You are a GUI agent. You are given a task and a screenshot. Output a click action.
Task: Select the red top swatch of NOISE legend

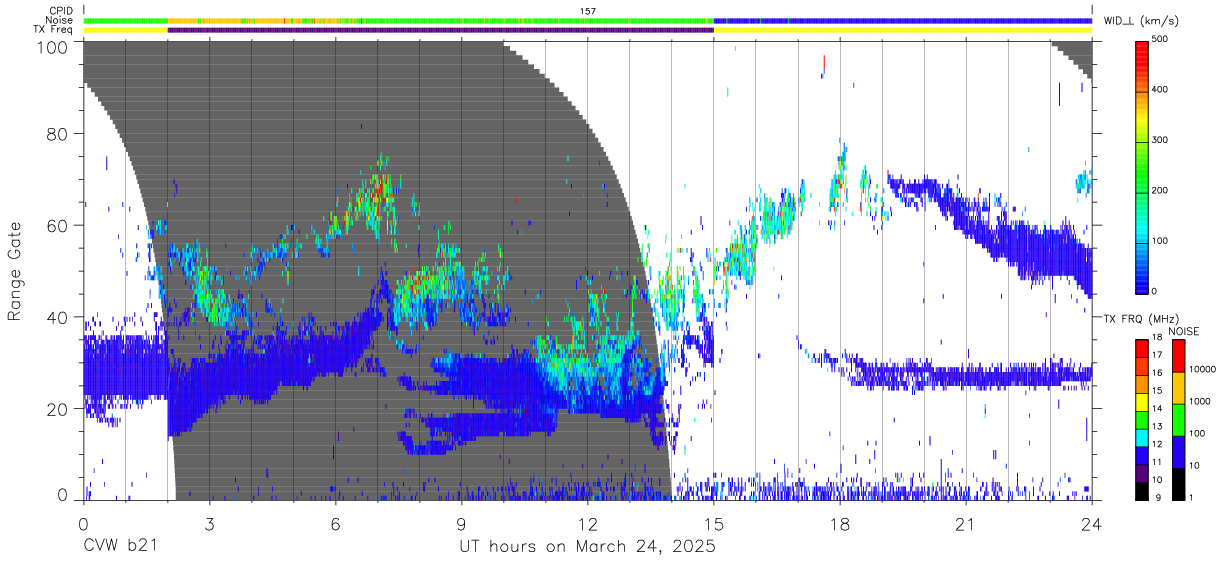pos(1178,355)
